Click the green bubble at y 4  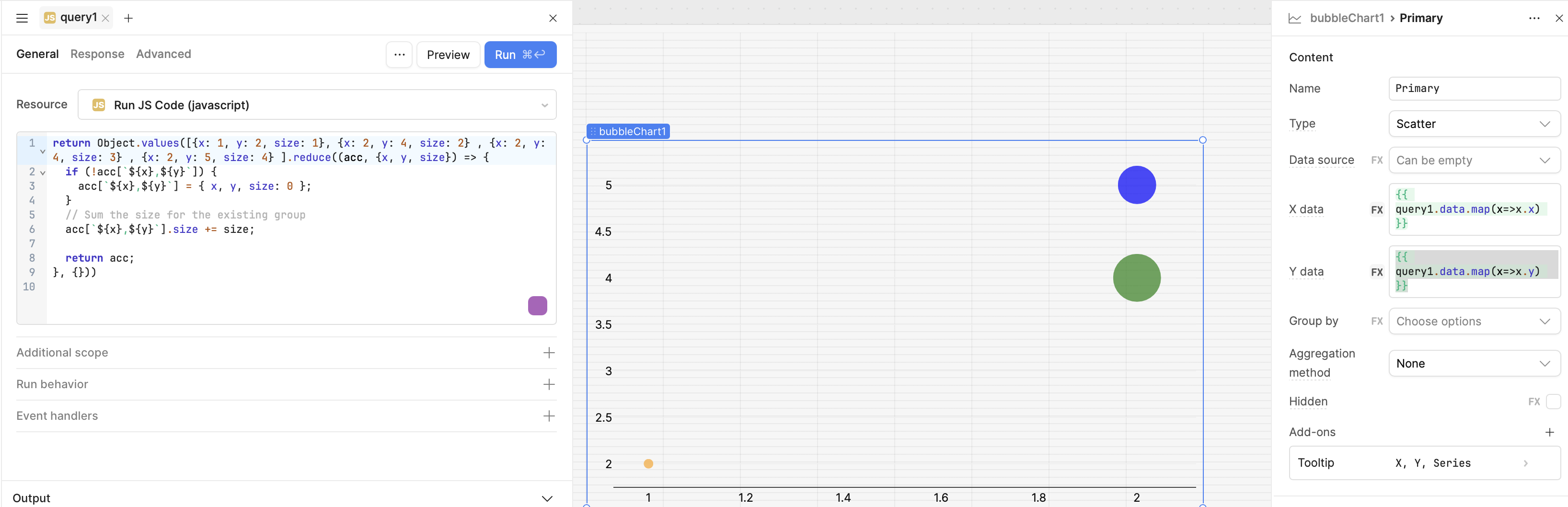tap(1136, 278)
